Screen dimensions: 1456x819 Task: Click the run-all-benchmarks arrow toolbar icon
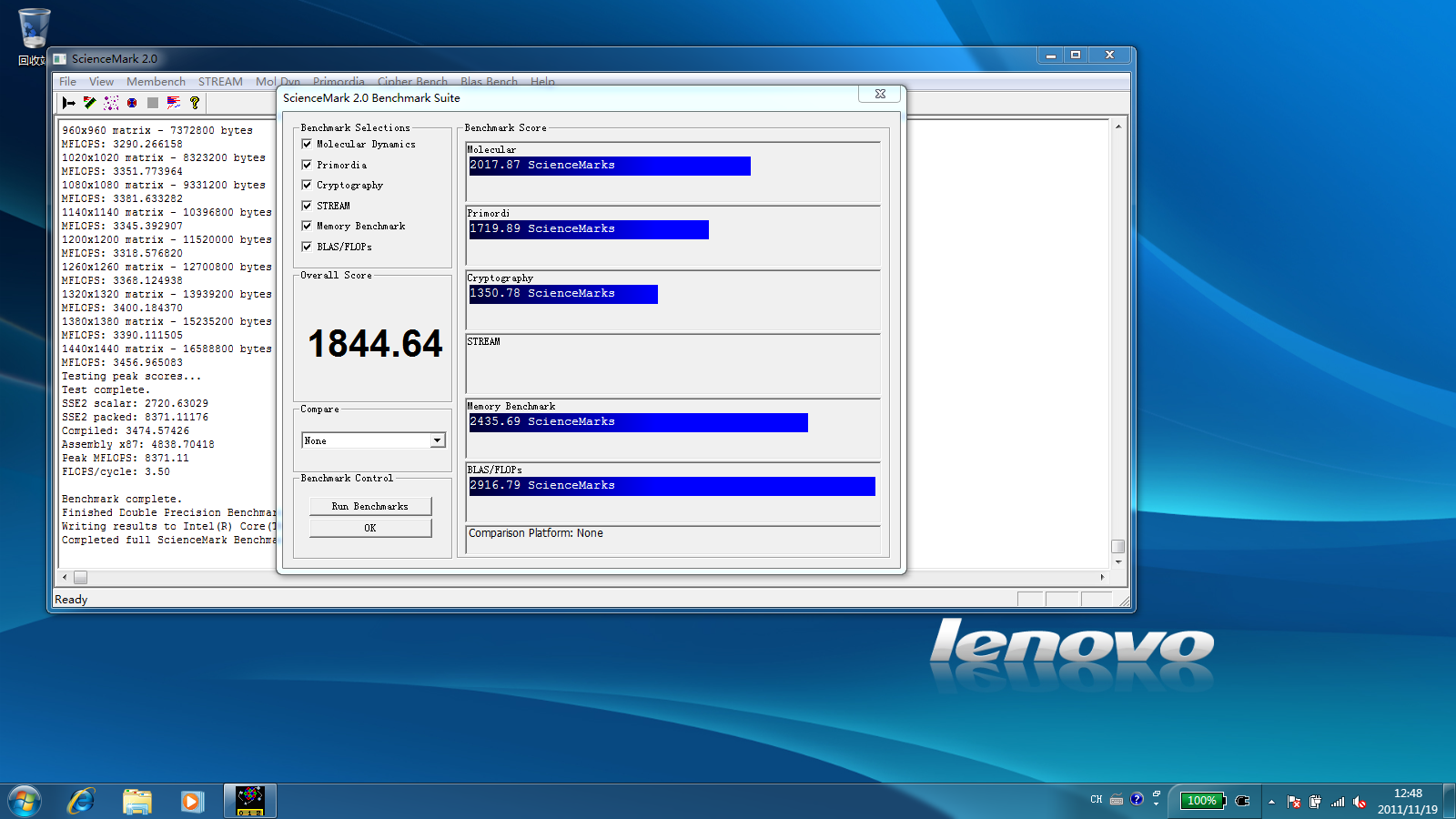tap(68, 103)
